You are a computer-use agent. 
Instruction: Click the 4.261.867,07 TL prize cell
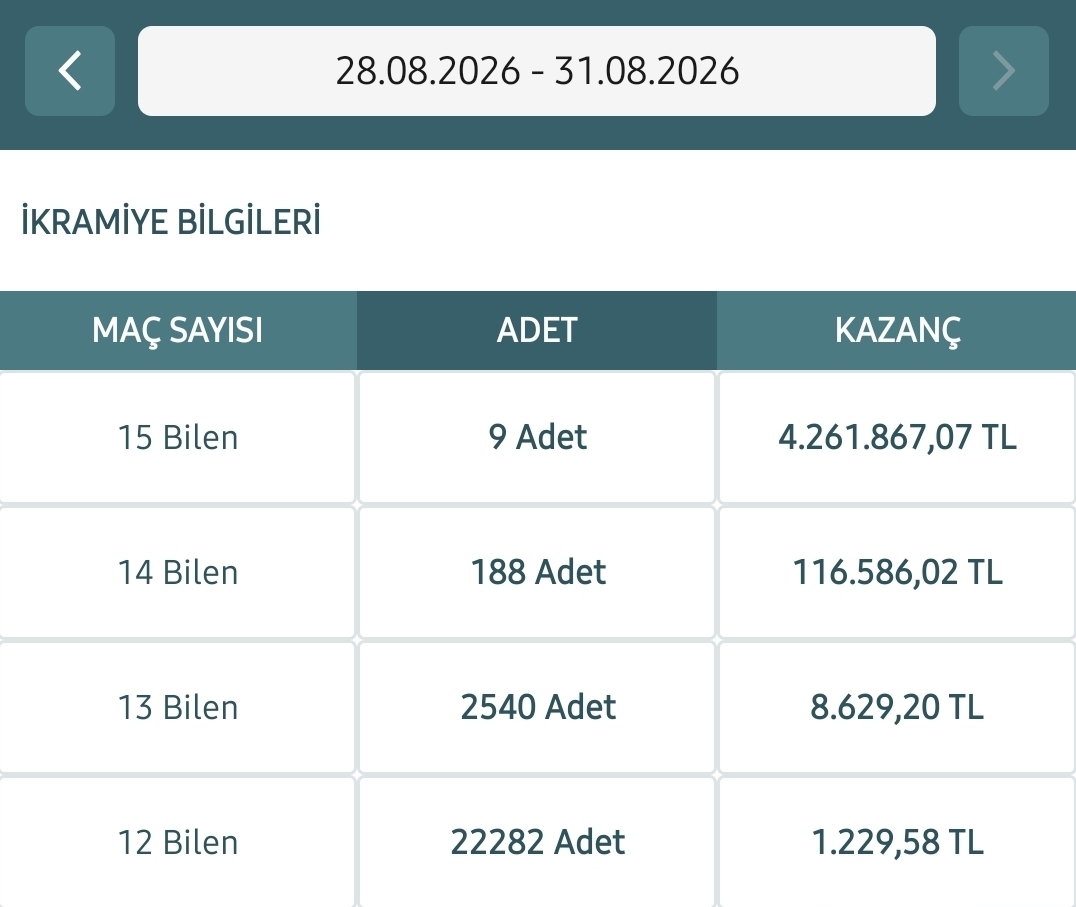[x=897, y=437]
